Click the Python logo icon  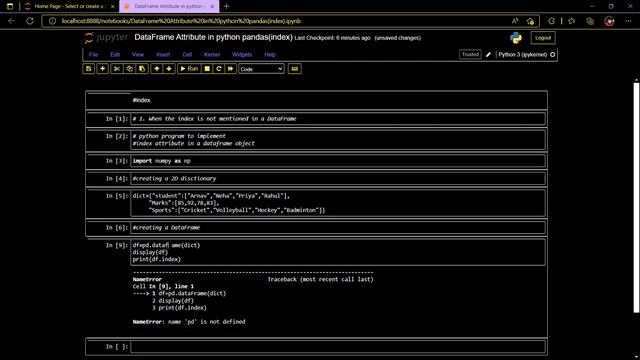tap(516, 38)
